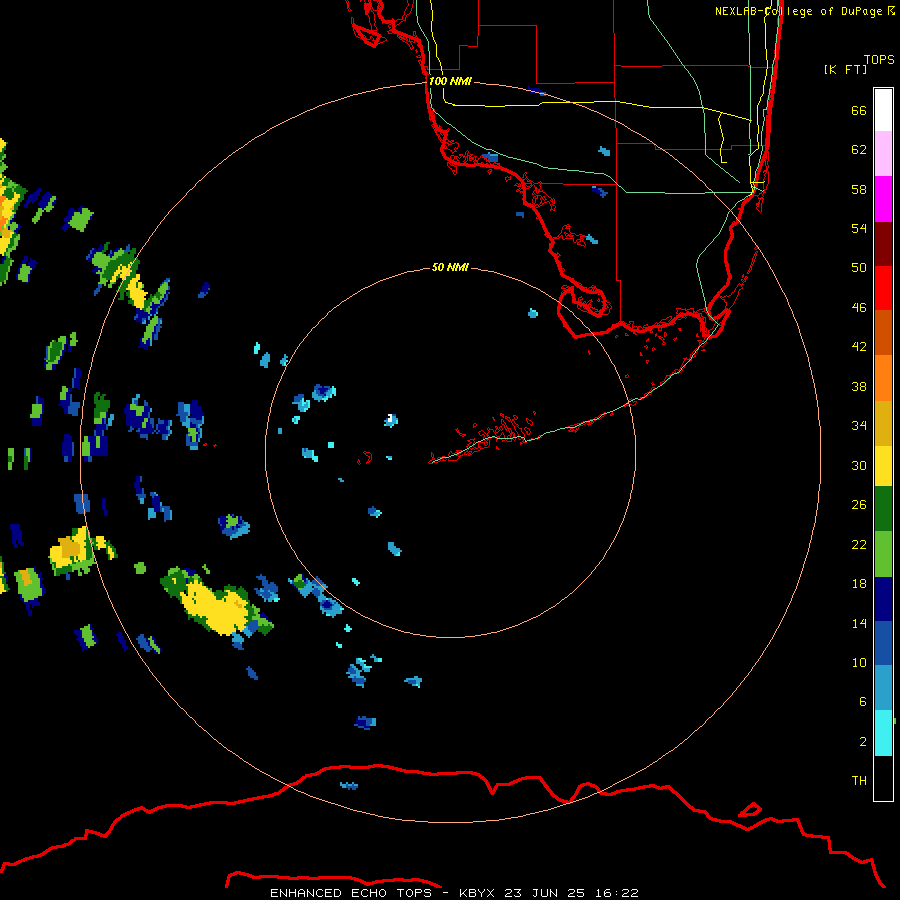Click the light pink legend swatch
Screen dimensions: 900x900
[x=883, y=154]
